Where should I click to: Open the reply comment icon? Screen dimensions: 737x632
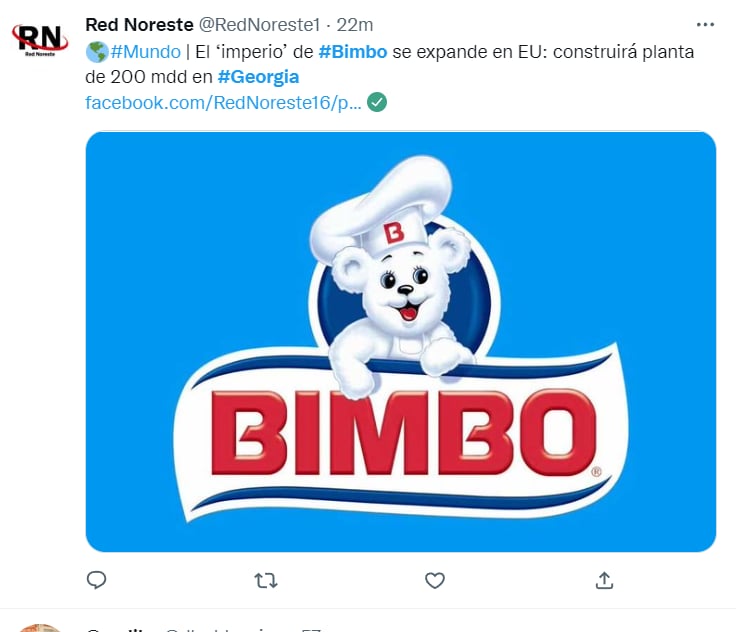point(97,580)
